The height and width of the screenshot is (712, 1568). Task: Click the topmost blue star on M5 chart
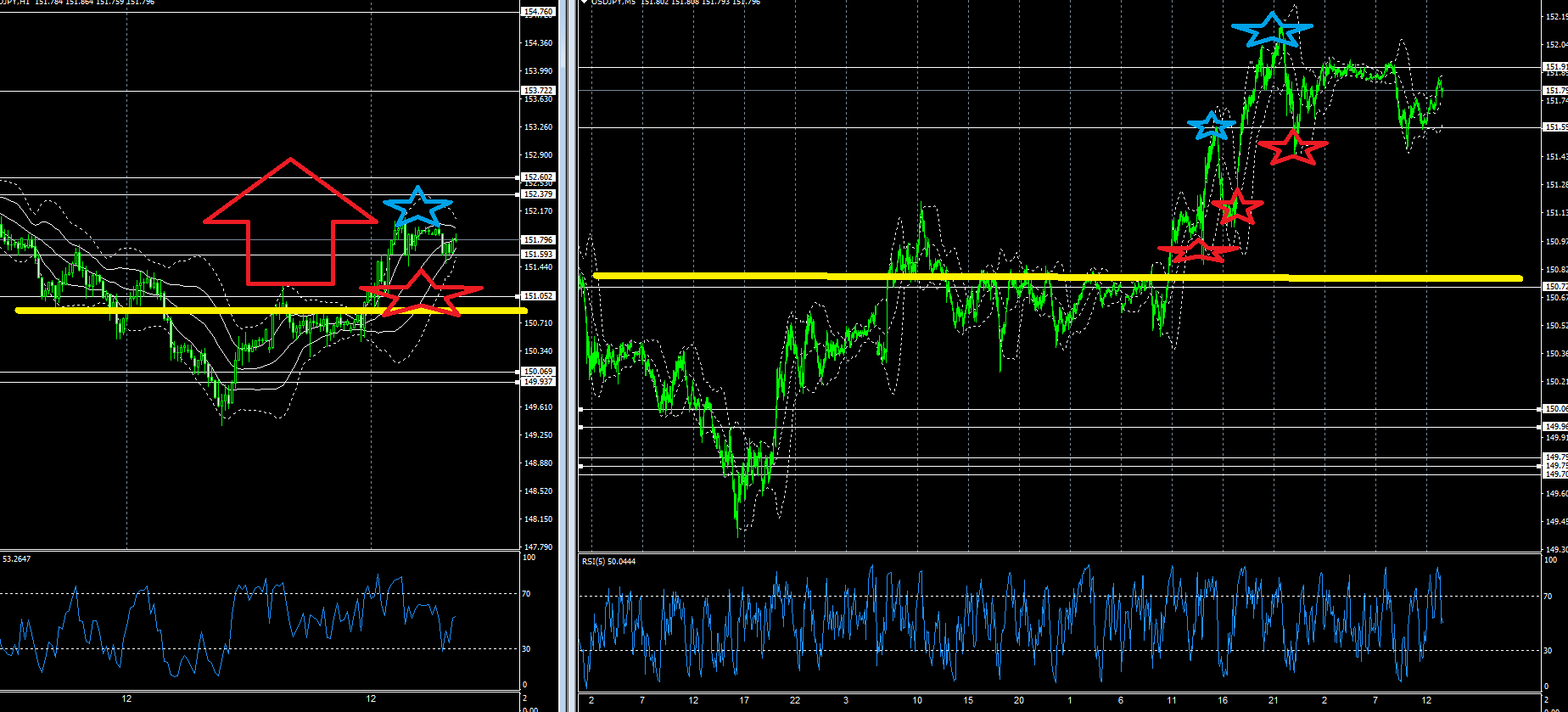[x=1271, y=30]
